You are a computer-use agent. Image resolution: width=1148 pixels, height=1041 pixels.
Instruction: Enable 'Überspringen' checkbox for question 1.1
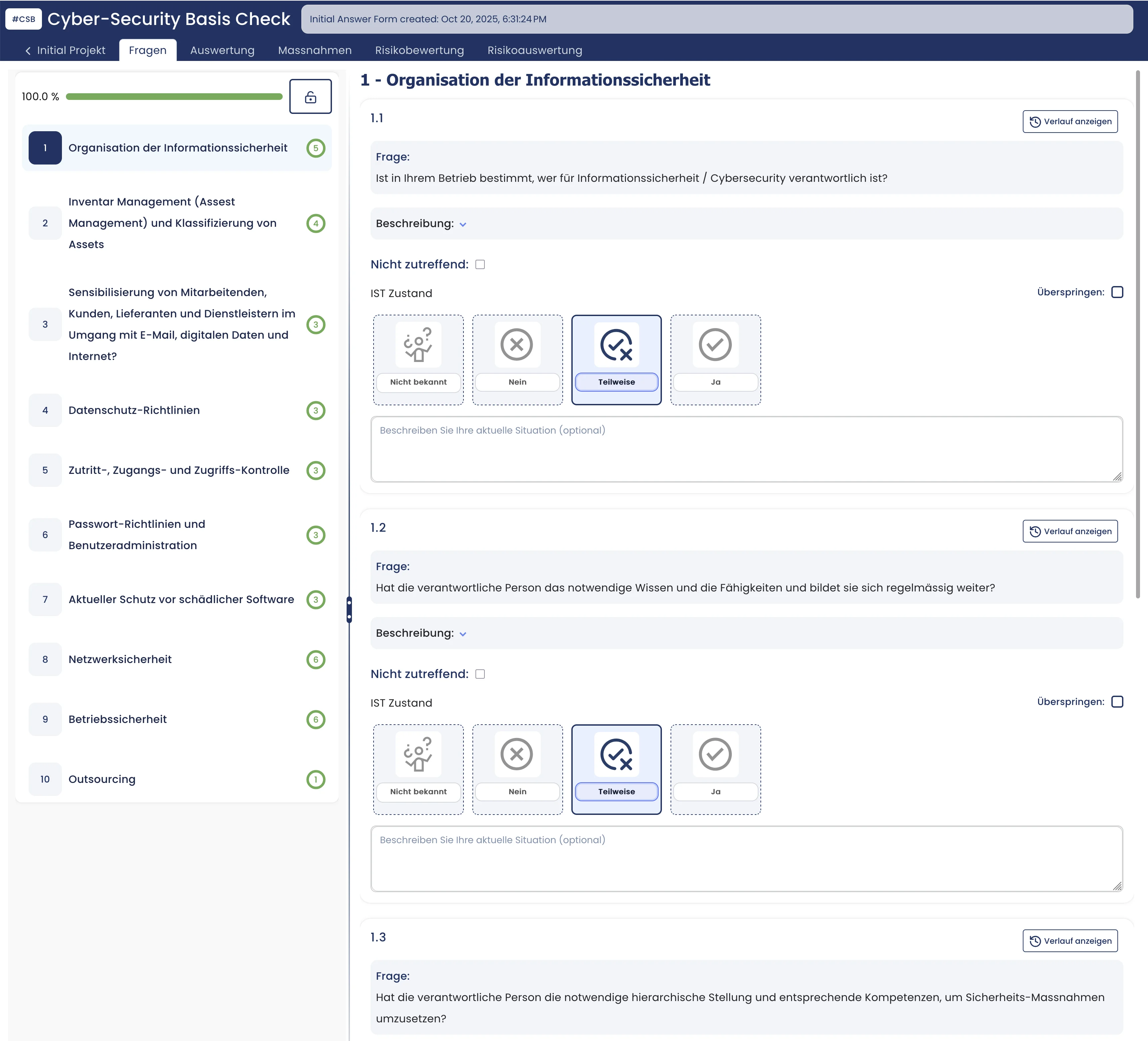(1117, 292)
